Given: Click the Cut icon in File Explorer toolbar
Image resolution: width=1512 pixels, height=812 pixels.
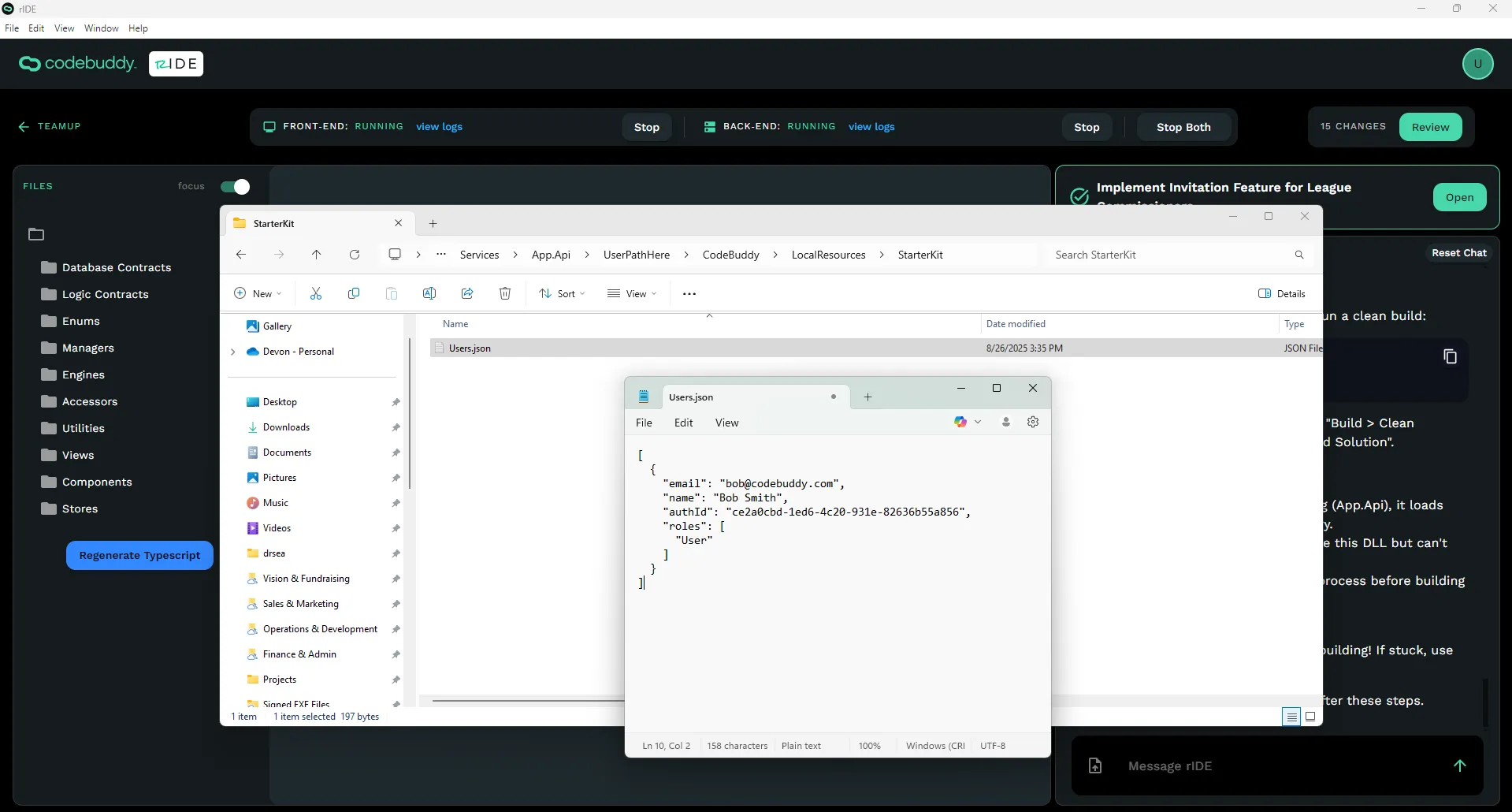Looking at the screenshot, I should [x=316, y=293].
